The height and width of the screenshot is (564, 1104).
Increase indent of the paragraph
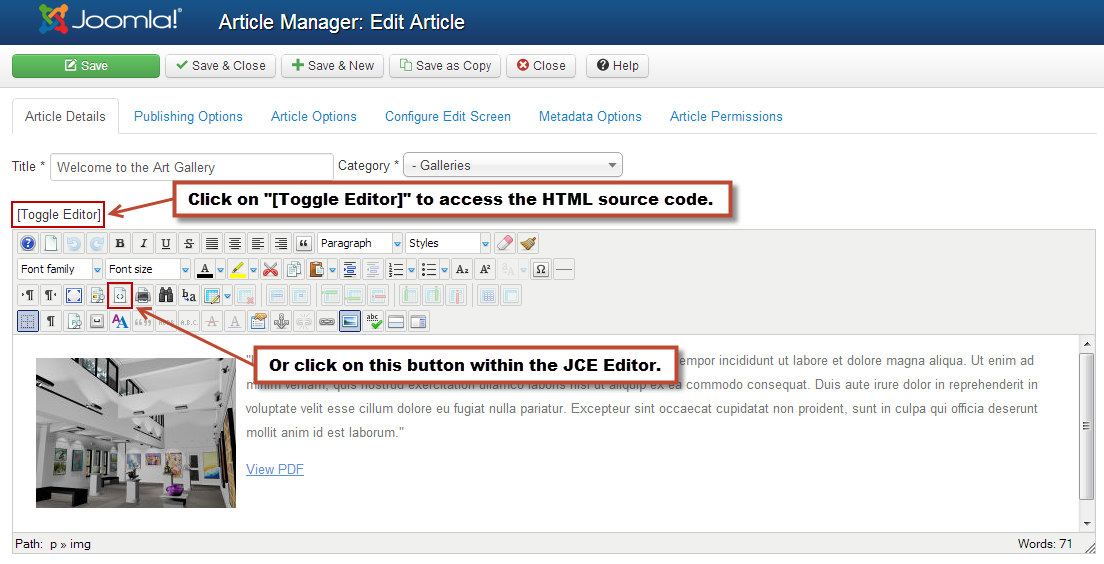tap(349, 269)
